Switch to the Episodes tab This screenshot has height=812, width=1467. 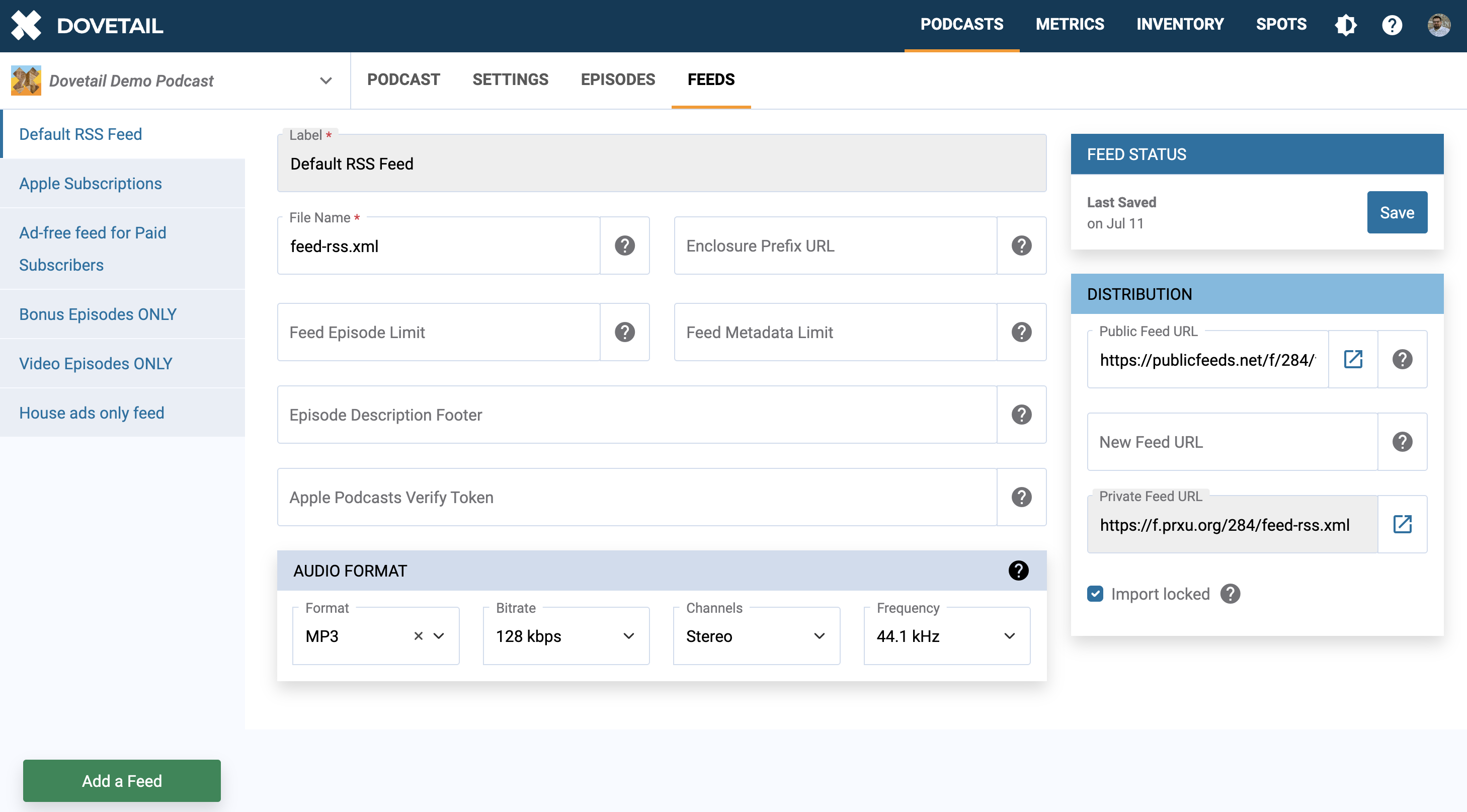[x=618, y=79]
